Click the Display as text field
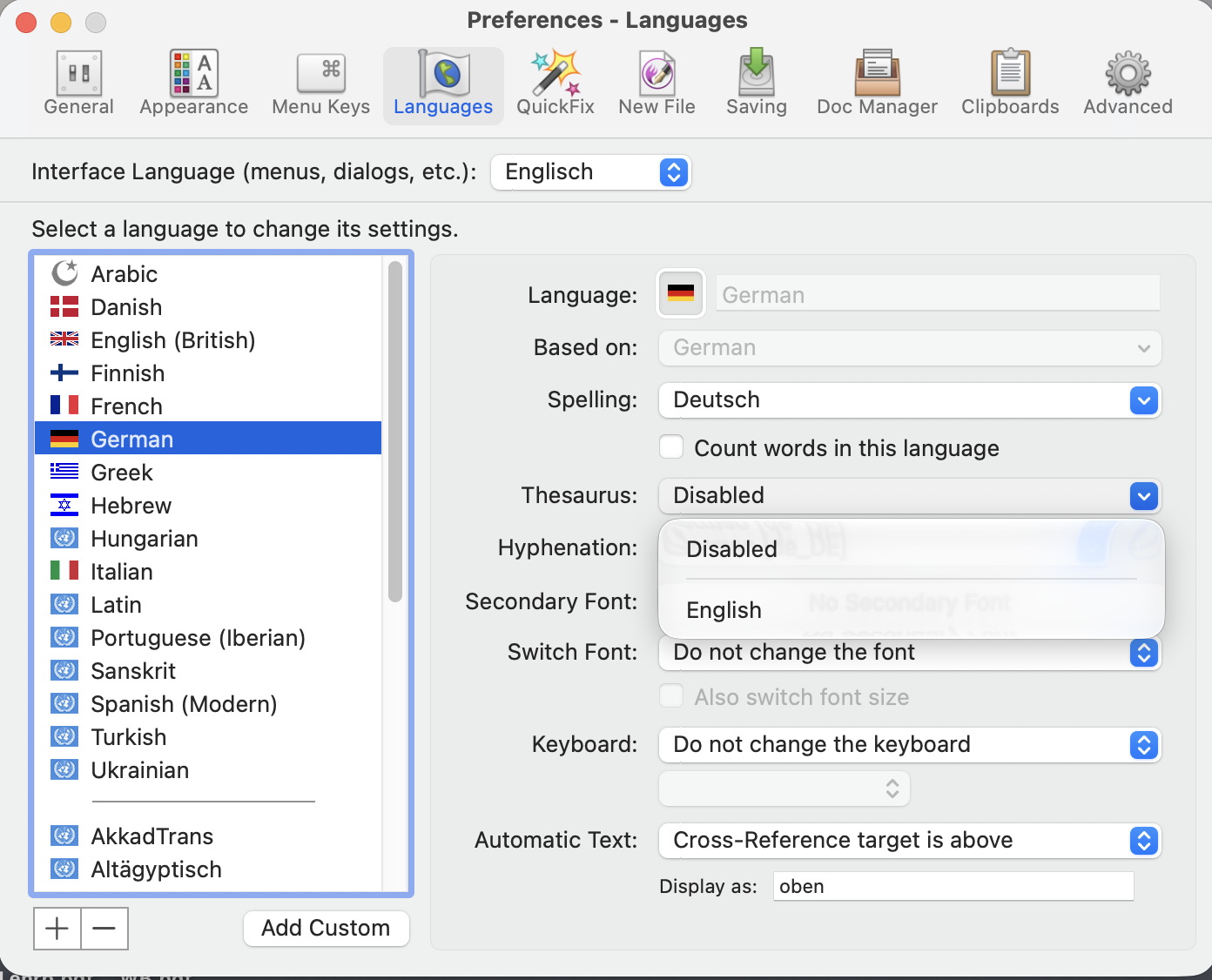 pyautogui.click(x=953, y=886)
